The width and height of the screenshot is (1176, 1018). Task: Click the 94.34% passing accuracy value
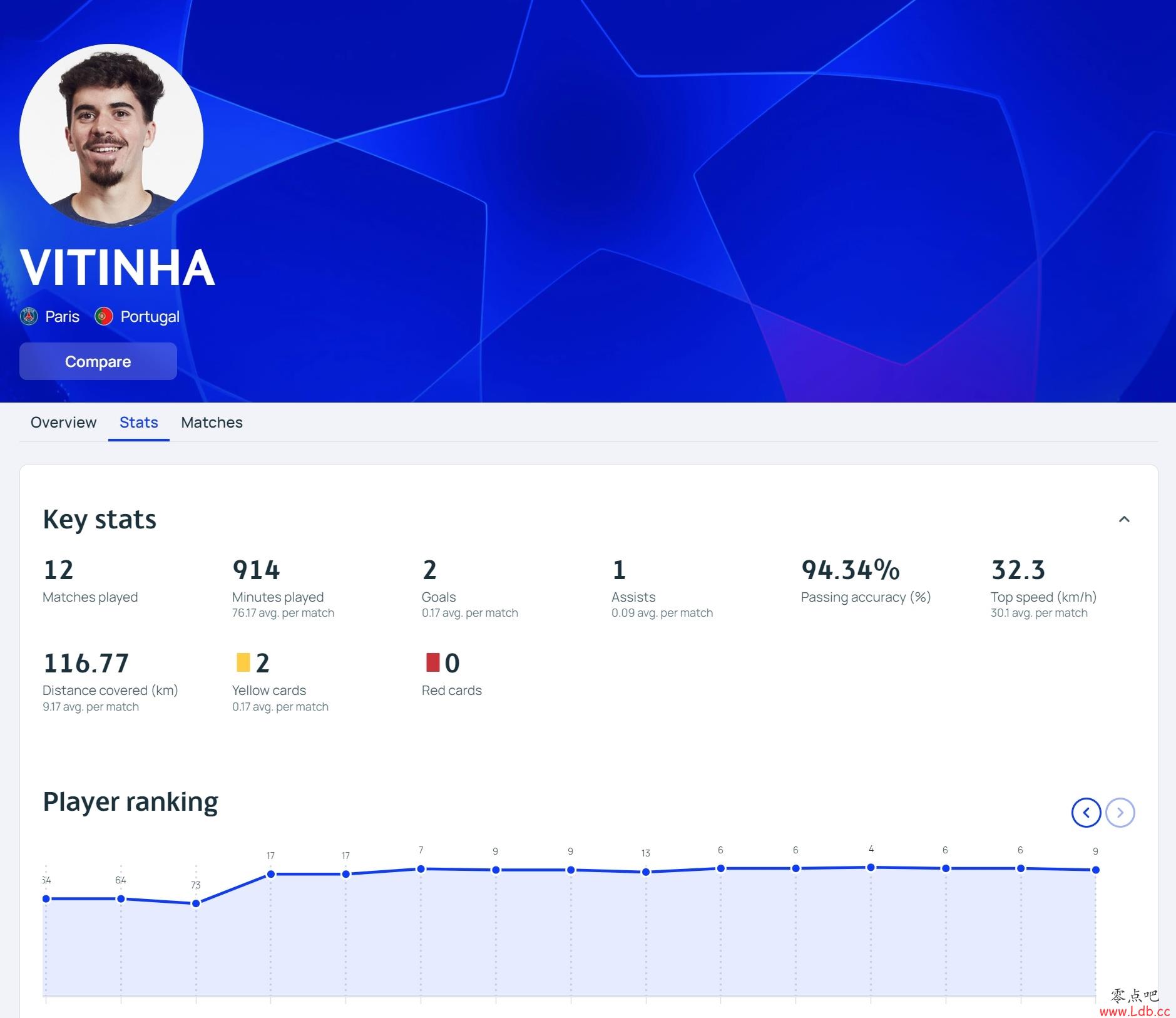coord(851,570)
